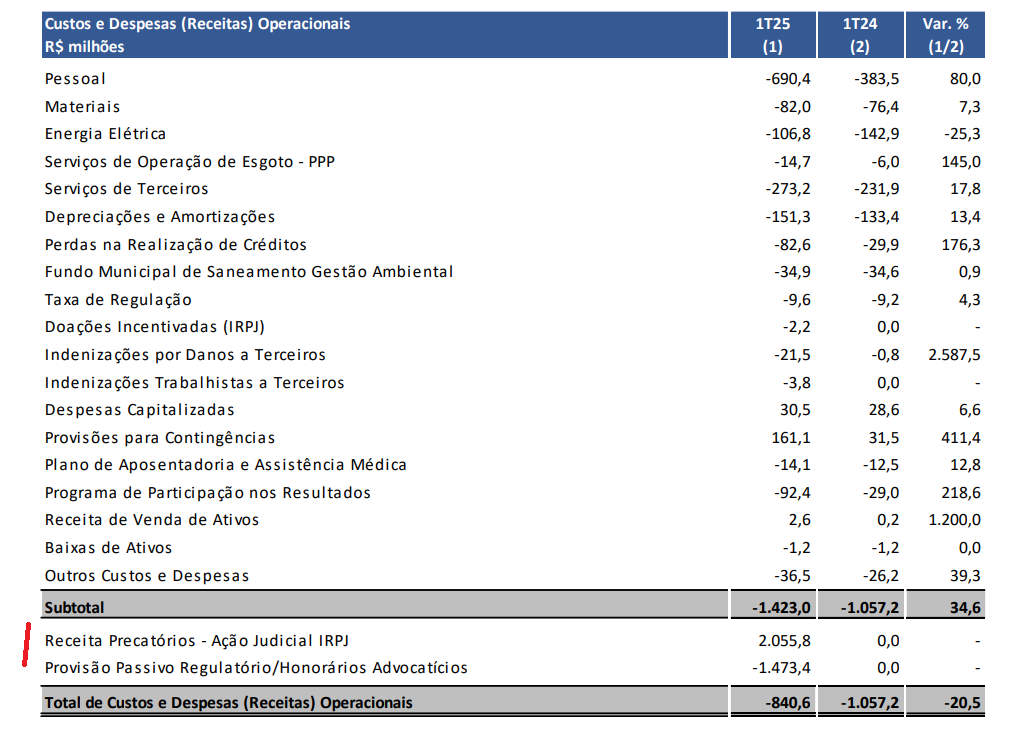1027x731 pixels.
Task: Click the 1T24 column header
Action: pos(860,35)
